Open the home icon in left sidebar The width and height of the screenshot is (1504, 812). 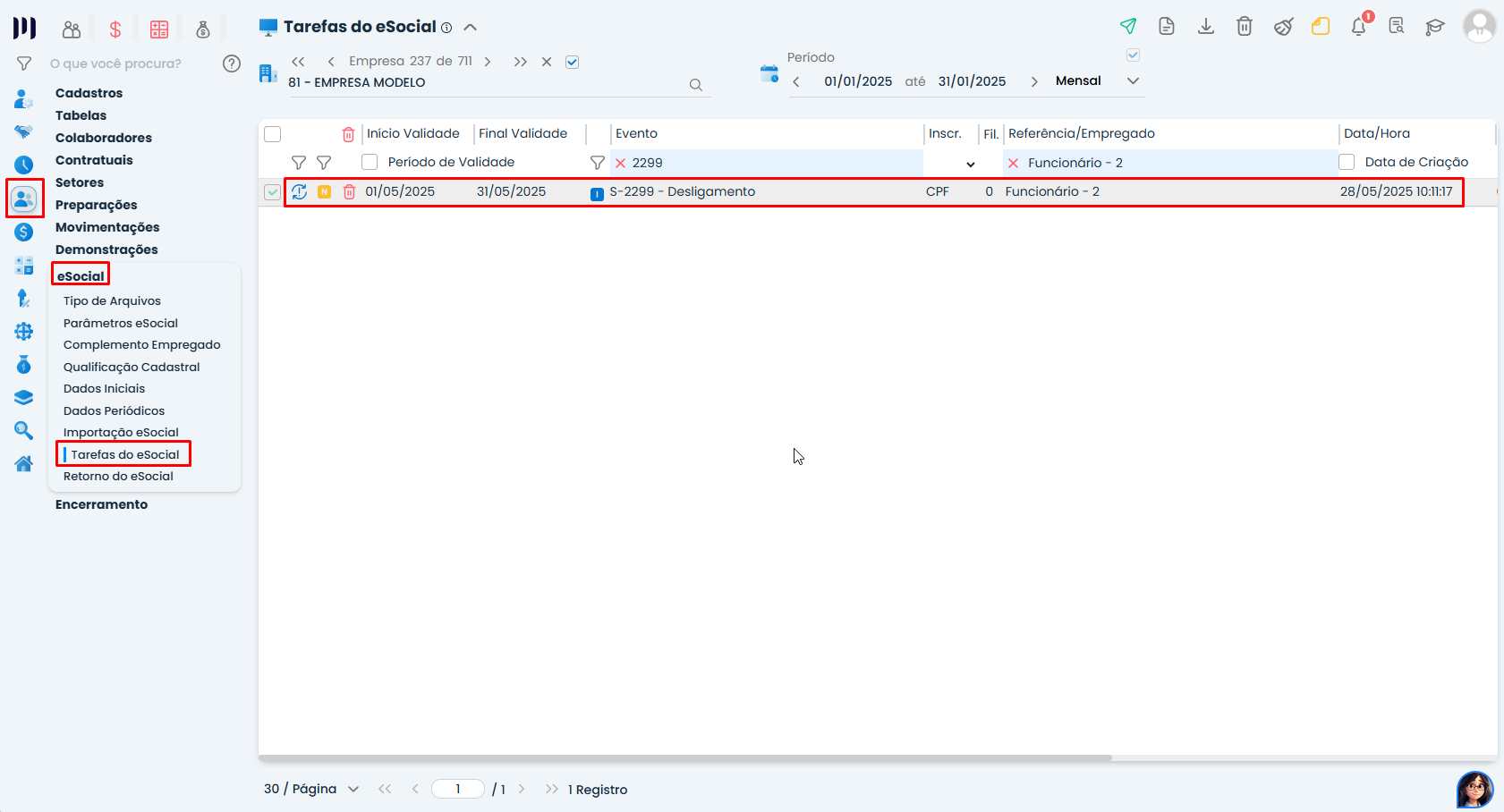24,463
